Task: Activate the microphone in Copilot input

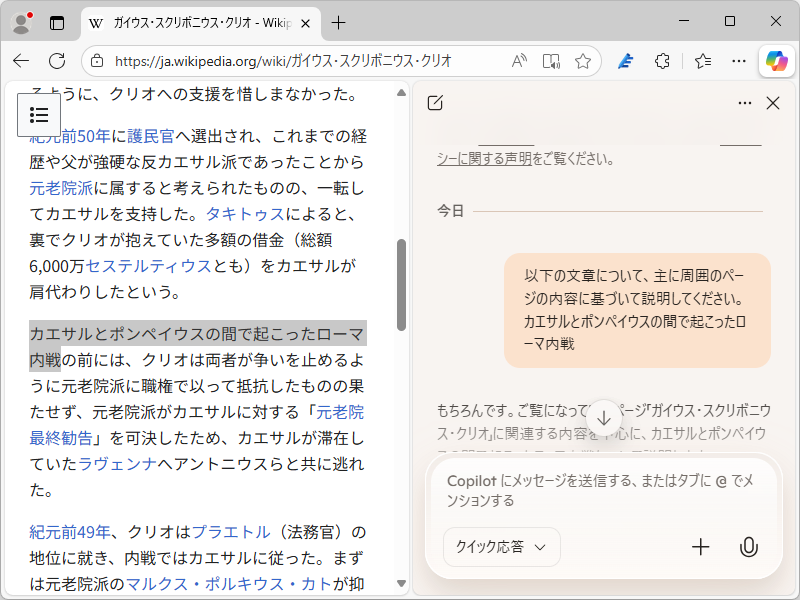Action: 750,547
